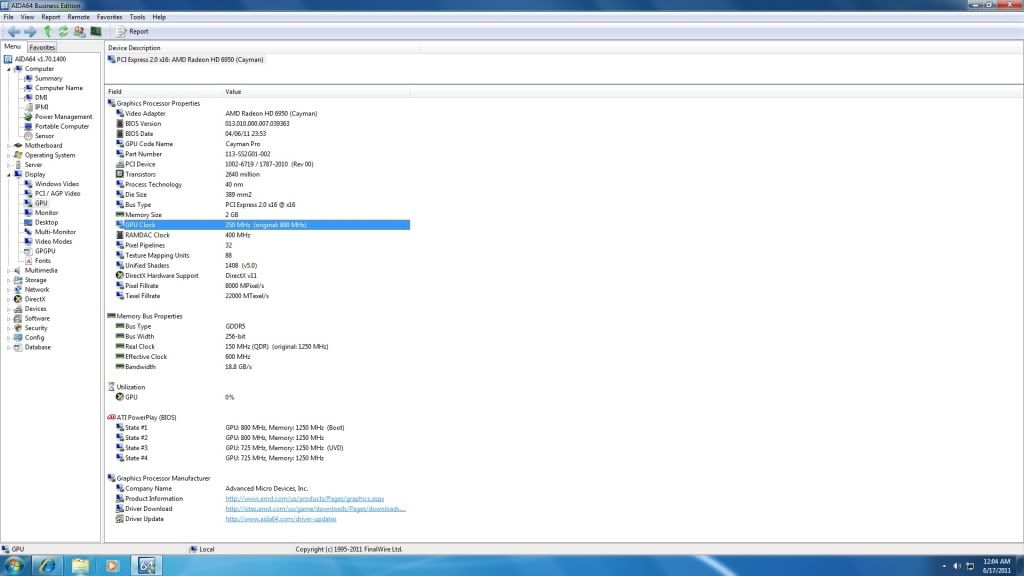
Task: Click the DirectX icon in the tree
Action: coord(18,299)
